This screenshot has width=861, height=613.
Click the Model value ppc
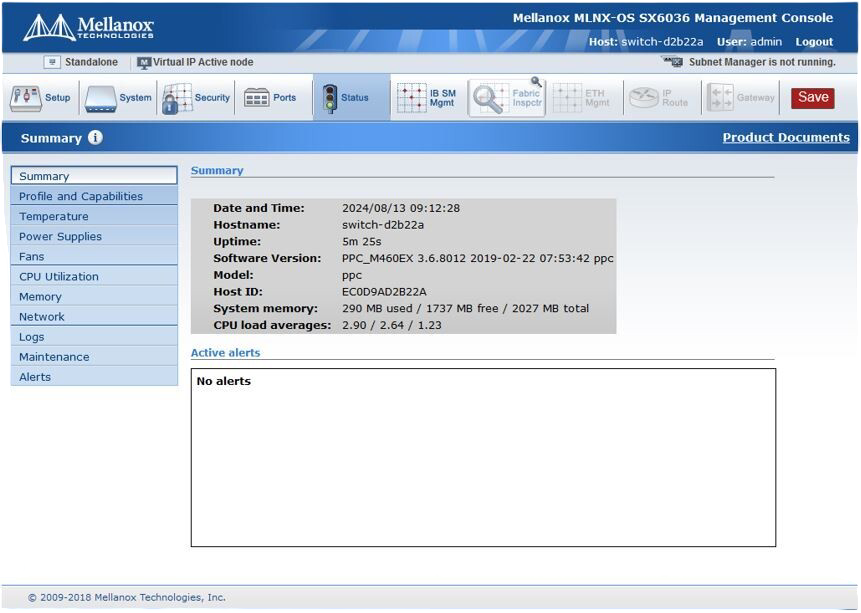coord(352,276)
